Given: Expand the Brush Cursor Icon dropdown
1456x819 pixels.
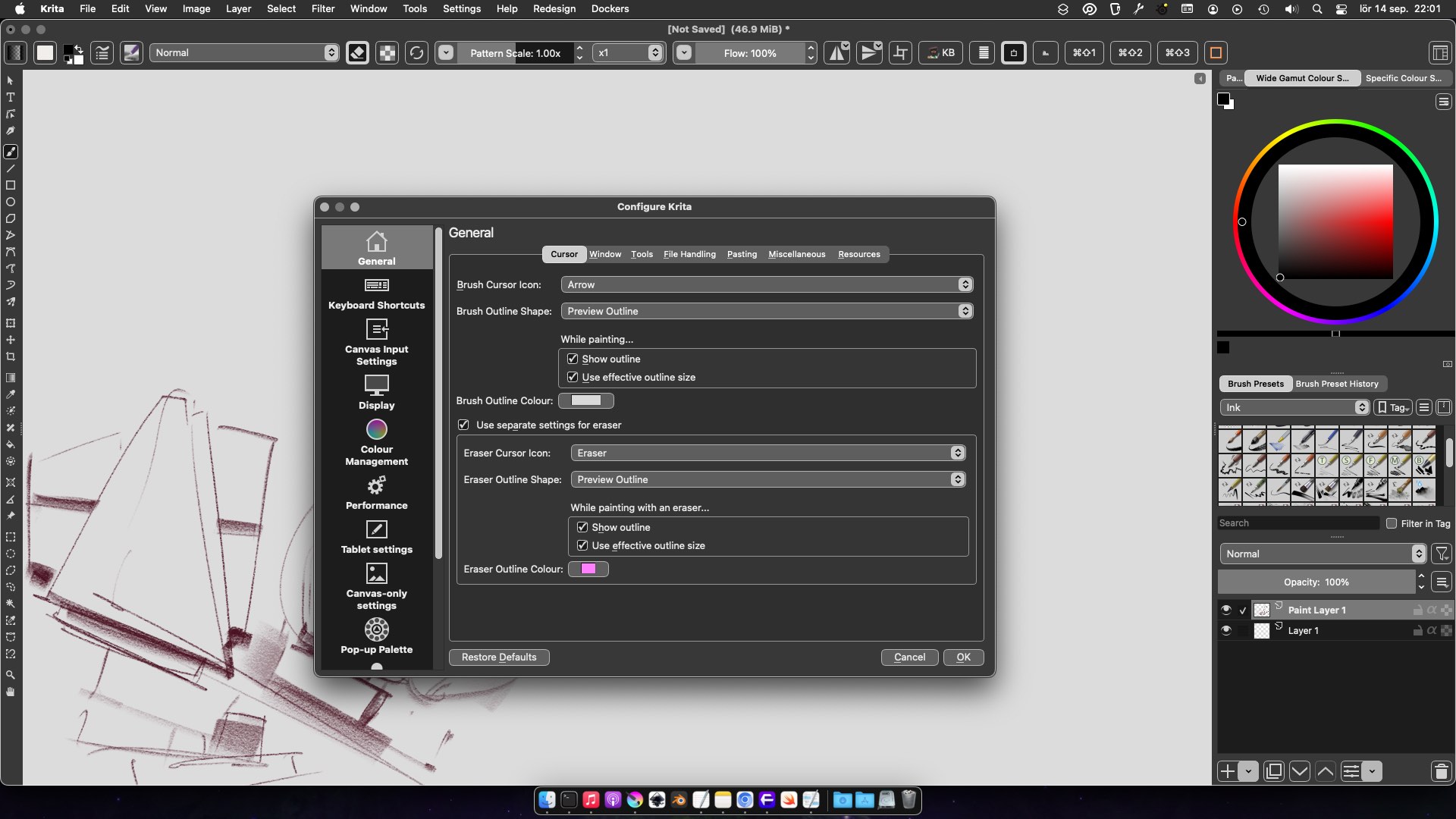Looking at the screenshot, I should (767, 284).
